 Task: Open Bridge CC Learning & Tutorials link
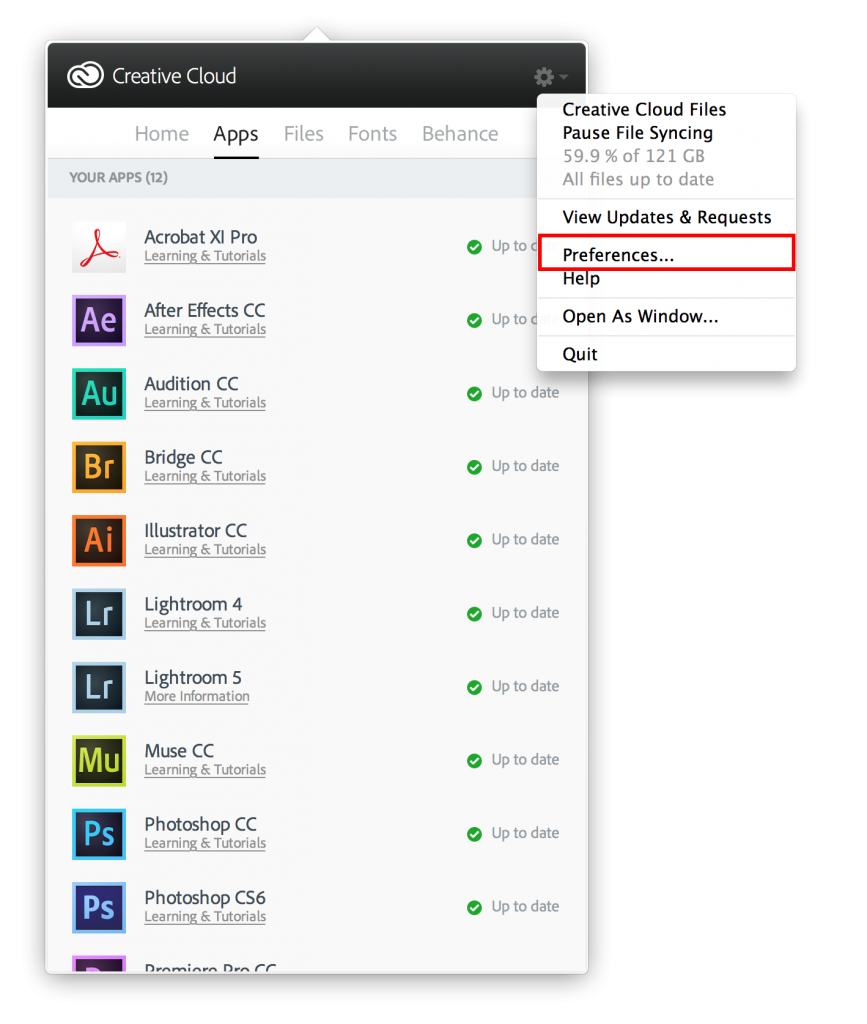[205, 476]
